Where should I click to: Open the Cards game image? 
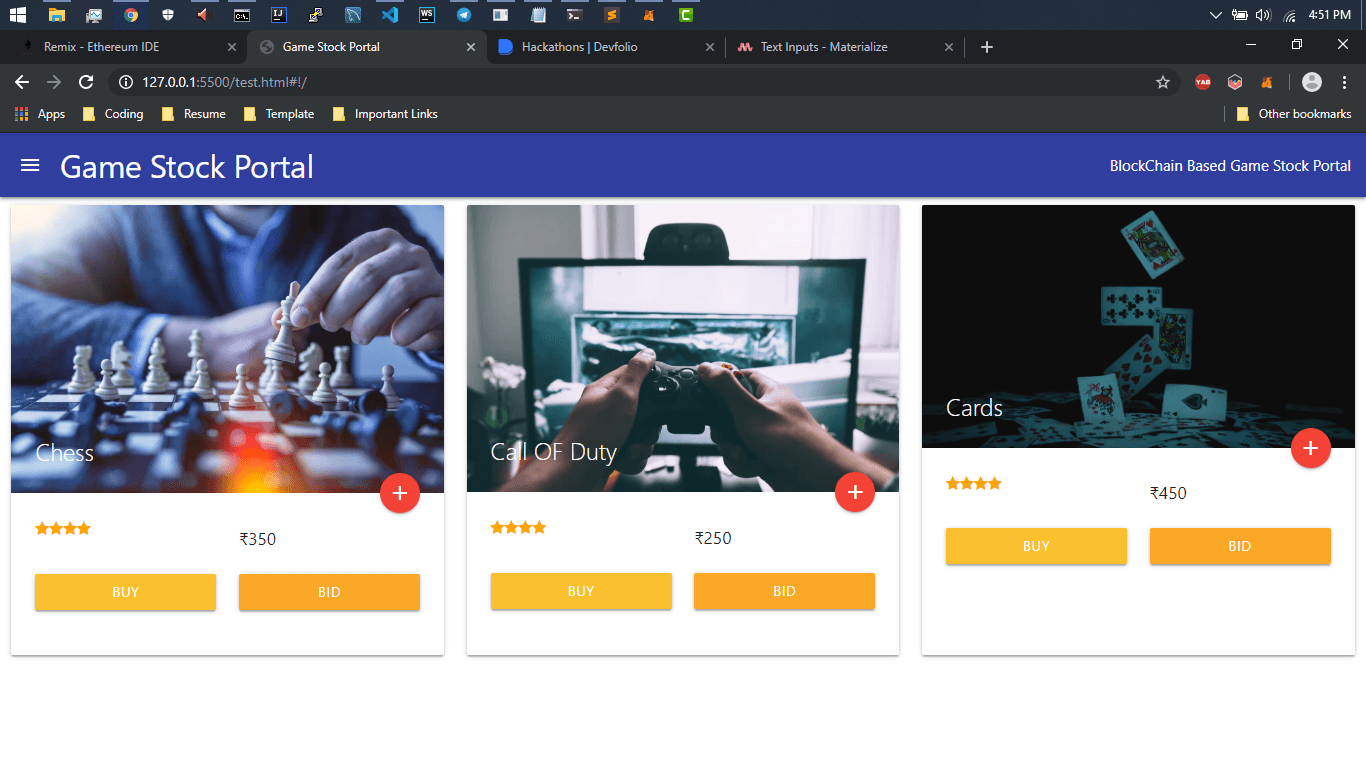[1138, 327]
